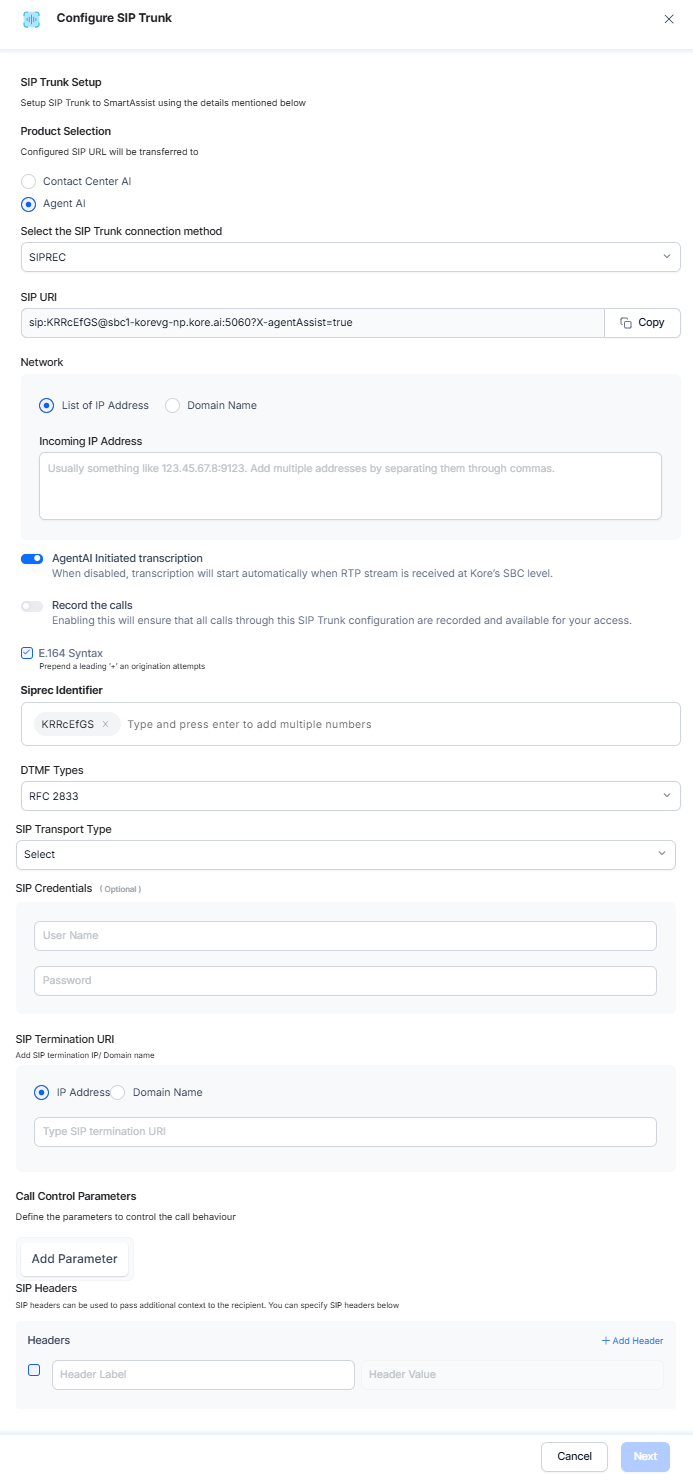
Task: Click the Configure SIP Trunk header logo icon
Action: [x=31, y=19]
